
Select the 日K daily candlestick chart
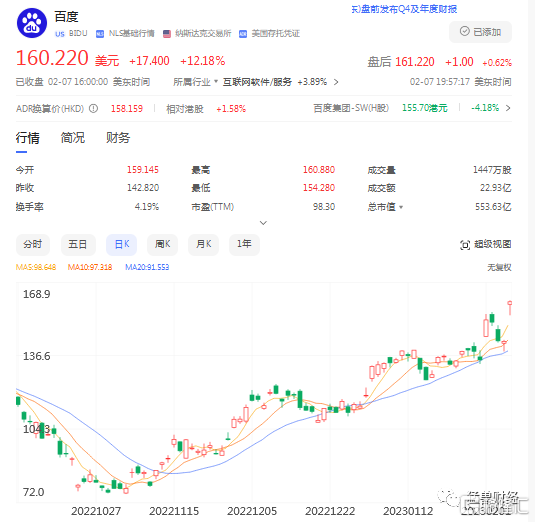121,245
